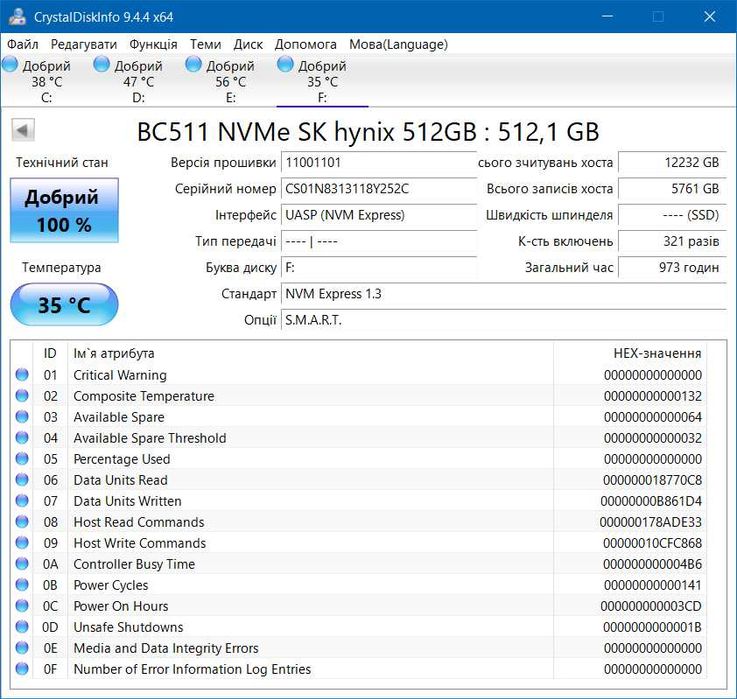737x699 pixels.
Task: Open the Допомога menu
Action: click(x=306, y=44)
